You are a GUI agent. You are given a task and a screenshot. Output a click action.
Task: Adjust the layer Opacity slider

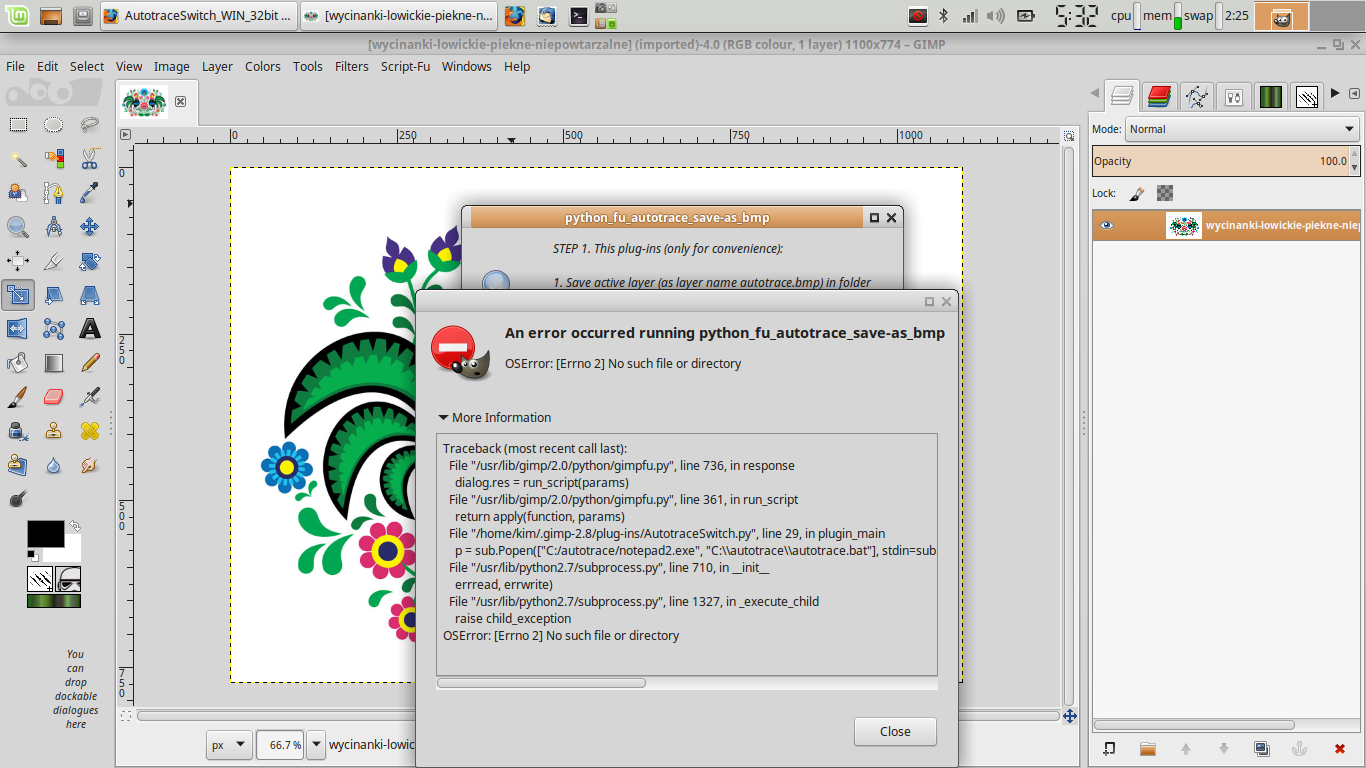coord(1220,161)
